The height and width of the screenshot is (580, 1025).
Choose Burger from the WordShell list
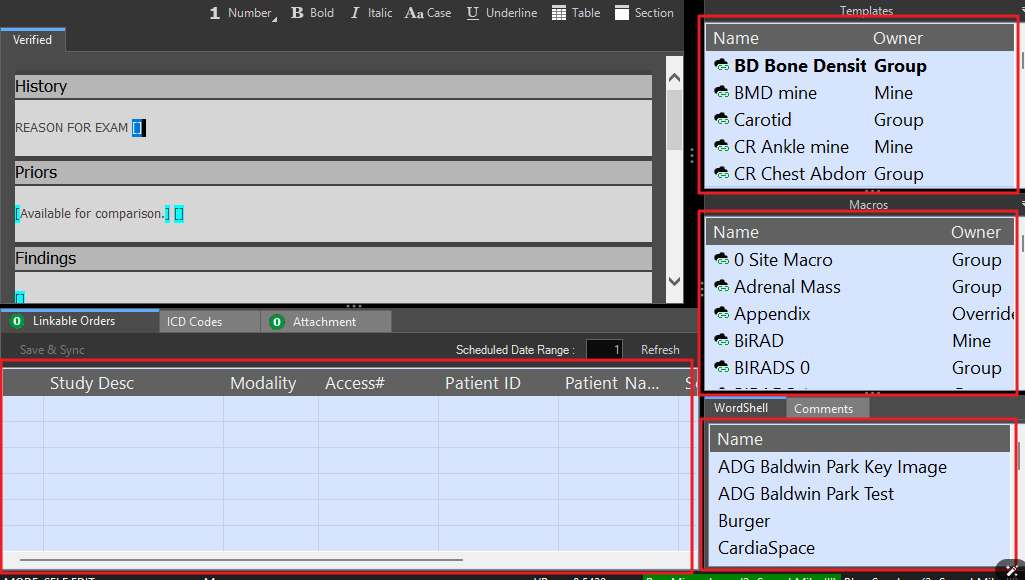coord(744,521)
